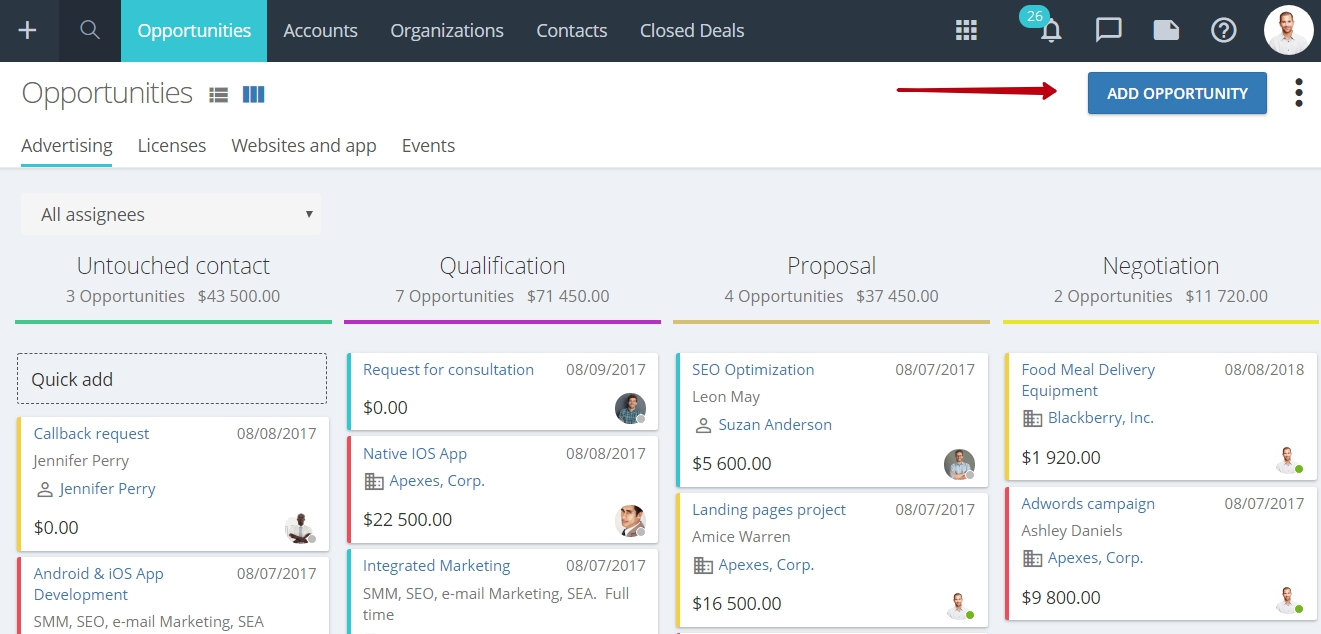Click the wallet card icon in header

tap(1166, 30)
